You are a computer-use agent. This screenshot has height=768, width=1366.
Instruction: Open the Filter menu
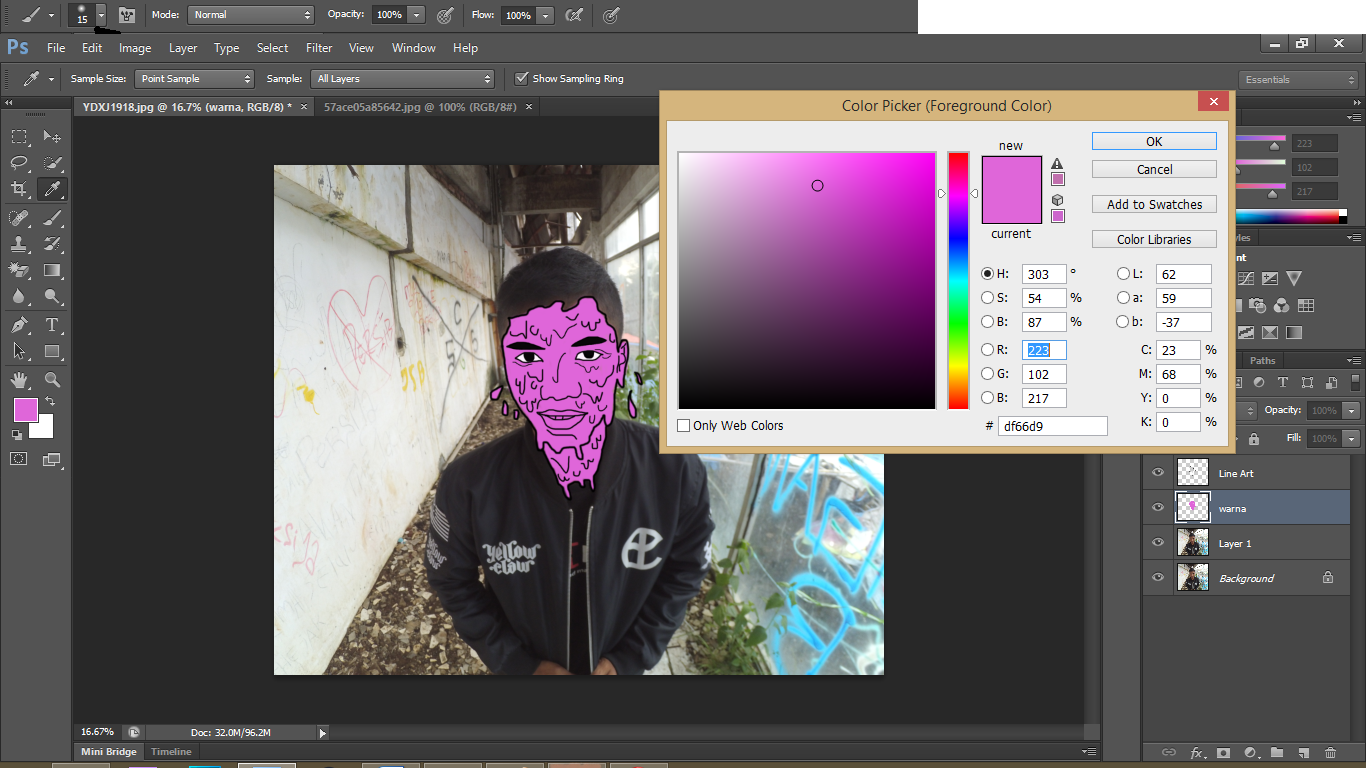(318, 47)
